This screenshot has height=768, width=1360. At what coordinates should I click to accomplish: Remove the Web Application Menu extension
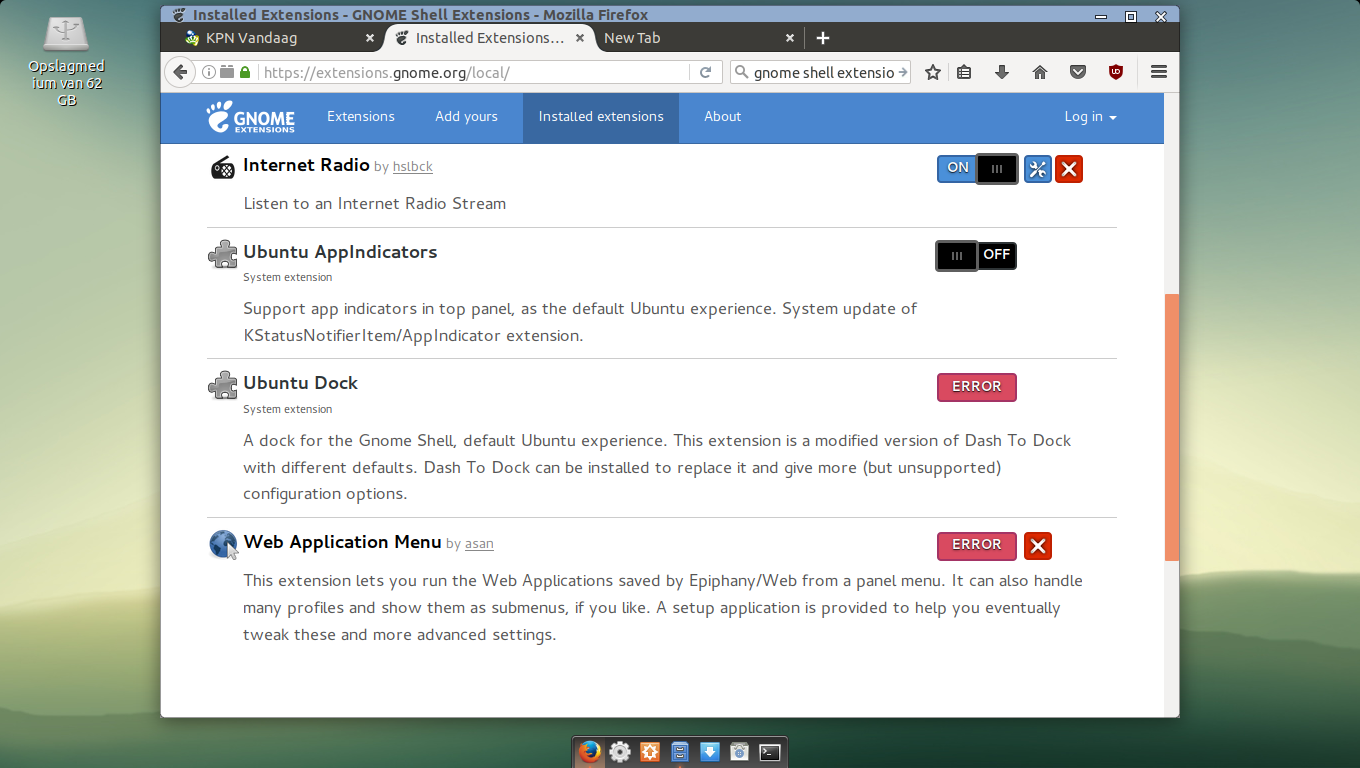[1038, 546]
